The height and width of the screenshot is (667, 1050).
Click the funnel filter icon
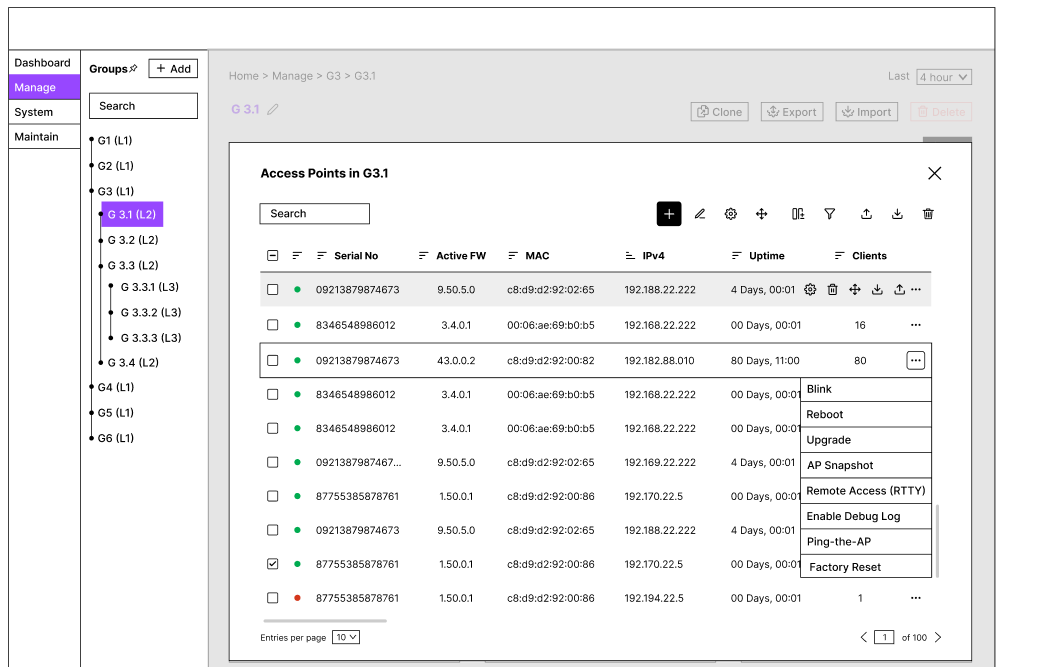(830, 214)
